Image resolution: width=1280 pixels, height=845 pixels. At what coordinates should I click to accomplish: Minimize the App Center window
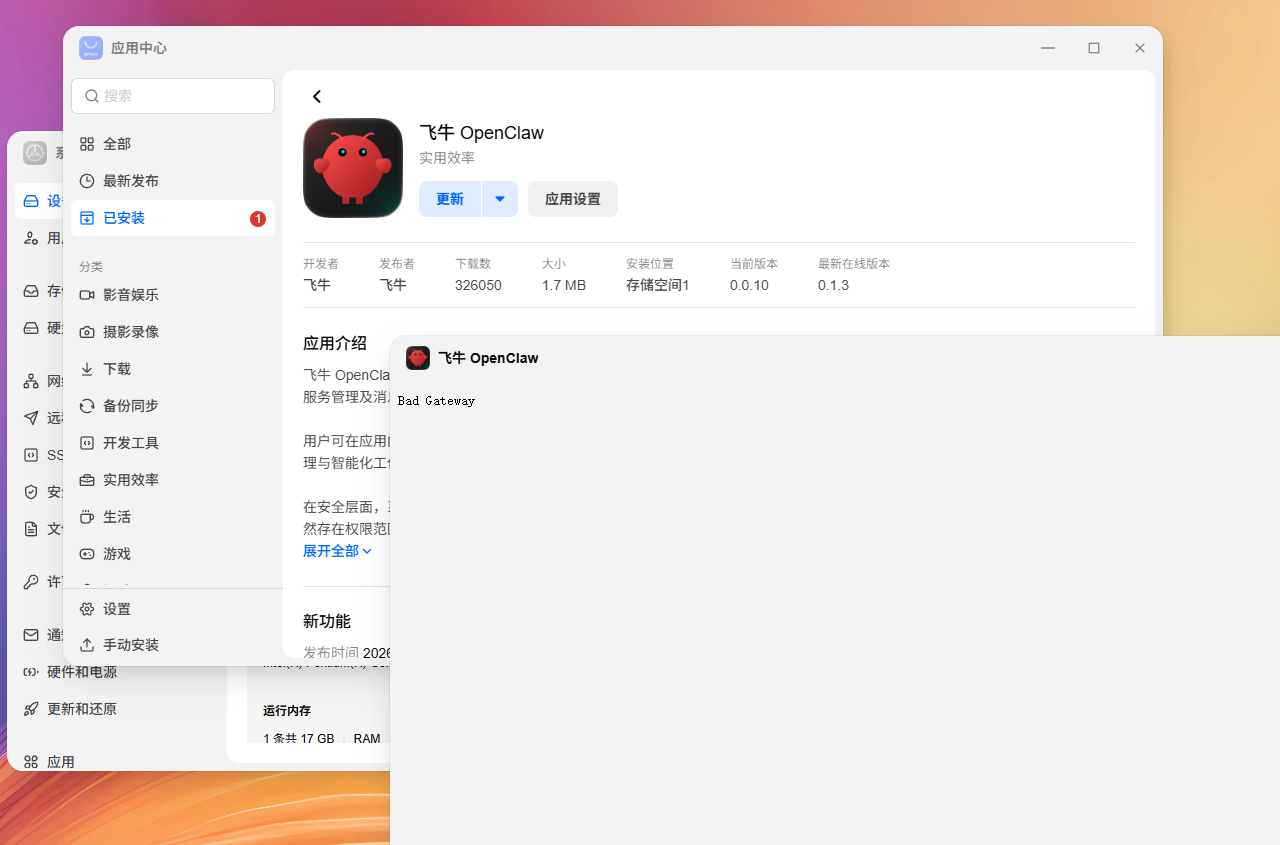1048,48
